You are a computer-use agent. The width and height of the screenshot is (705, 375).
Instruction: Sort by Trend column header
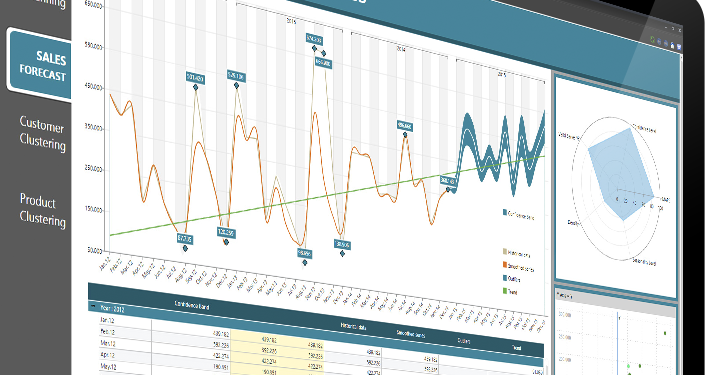click(x=516, y=348)
